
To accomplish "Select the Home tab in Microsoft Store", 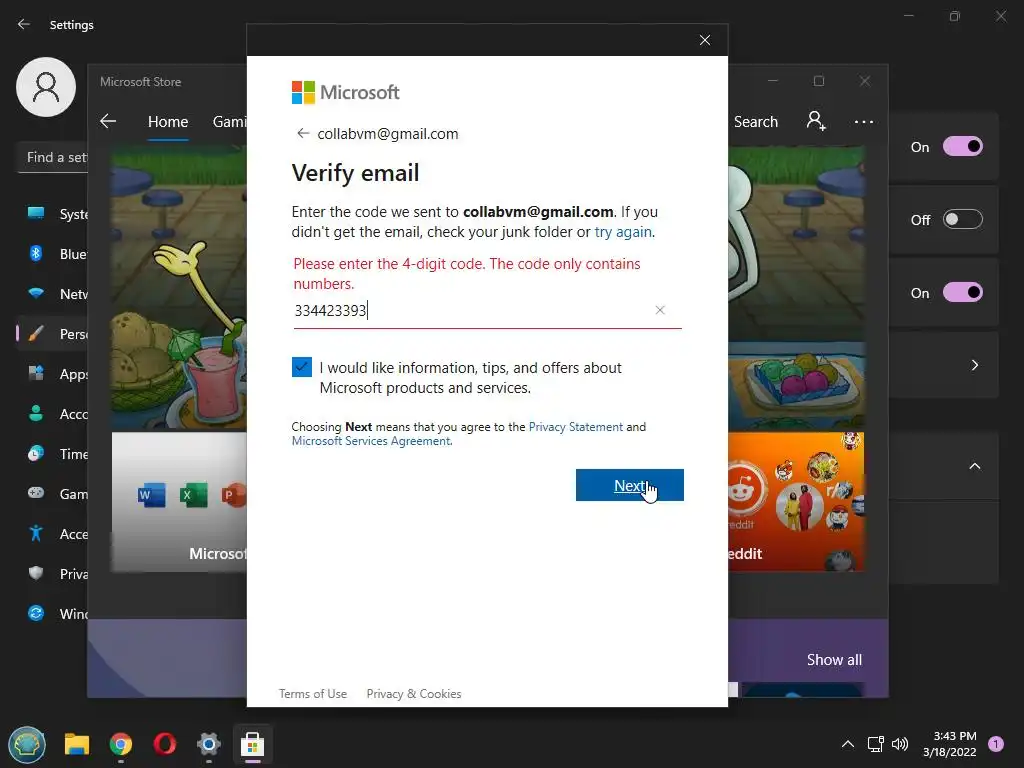I will click(x=168, y=121).
